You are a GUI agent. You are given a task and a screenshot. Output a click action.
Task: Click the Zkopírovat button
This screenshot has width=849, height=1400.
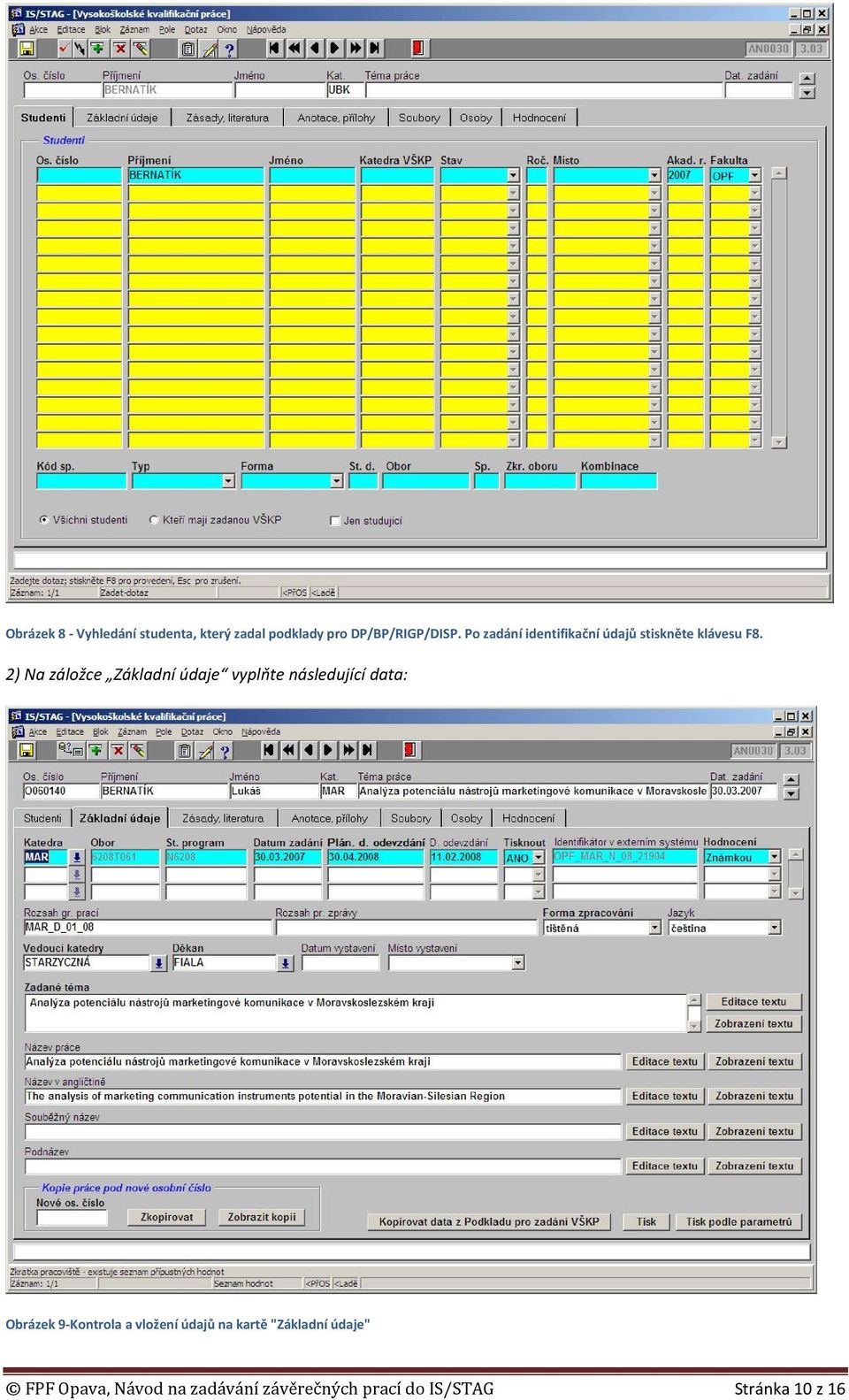coord(166,1217)
